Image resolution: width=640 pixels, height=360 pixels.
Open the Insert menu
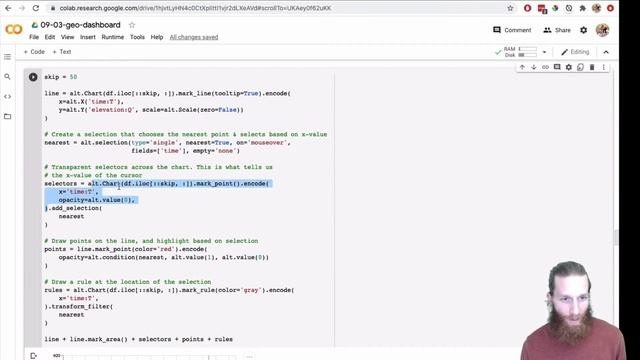tap(88, 37)
